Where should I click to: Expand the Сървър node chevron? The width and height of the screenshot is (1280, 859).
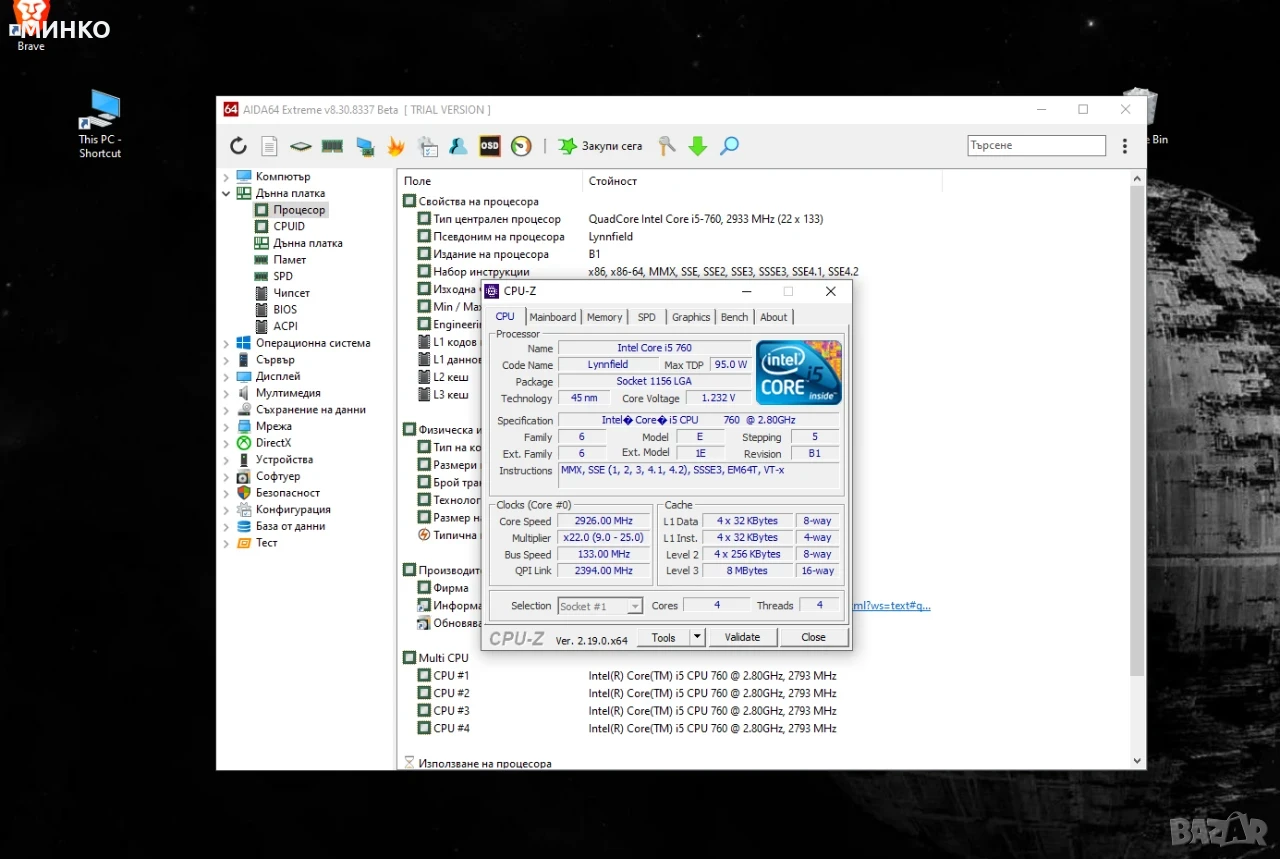(x=226, y=360)
